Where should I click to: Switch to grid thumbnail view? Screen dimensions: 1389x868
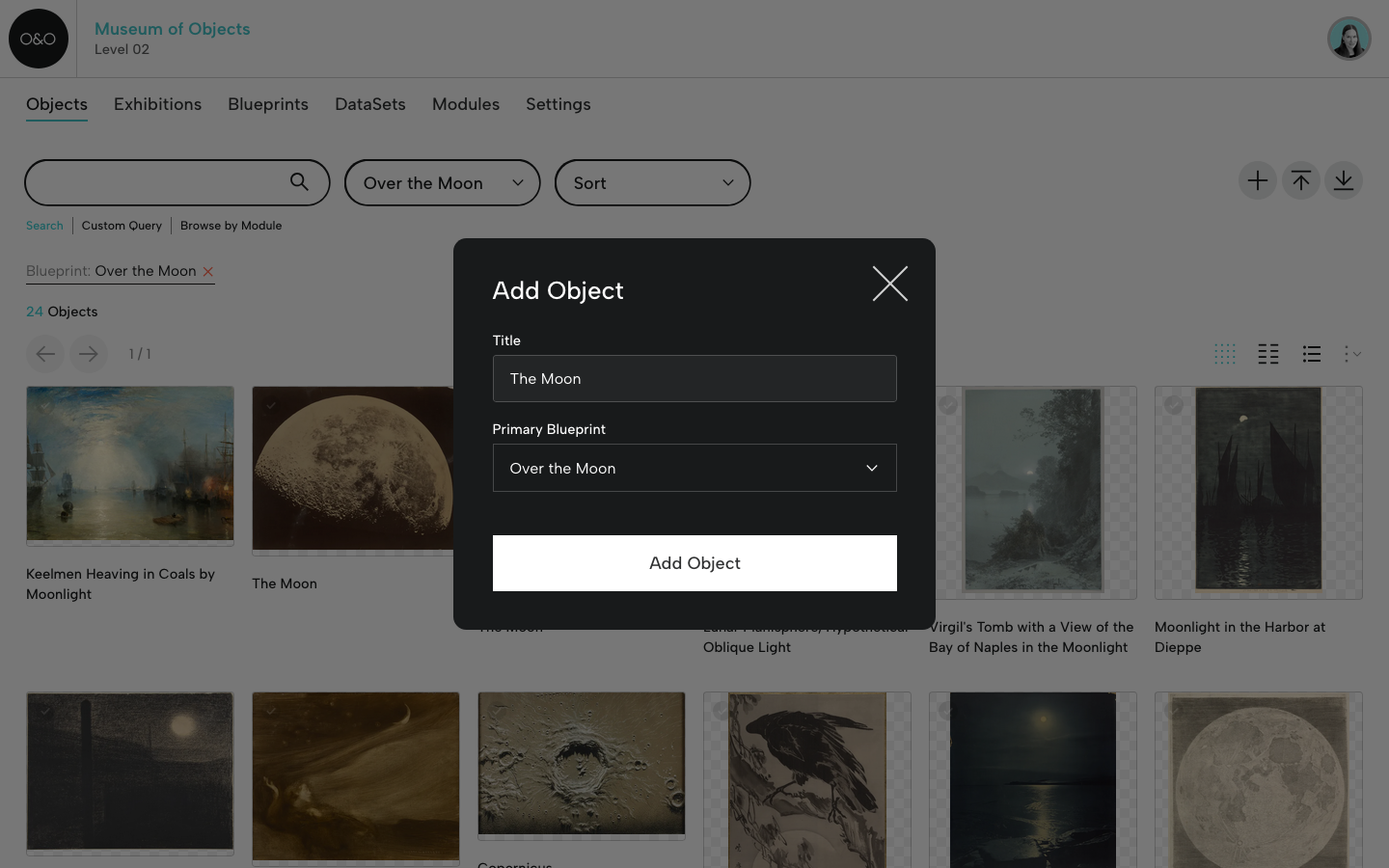(1225, 354)
